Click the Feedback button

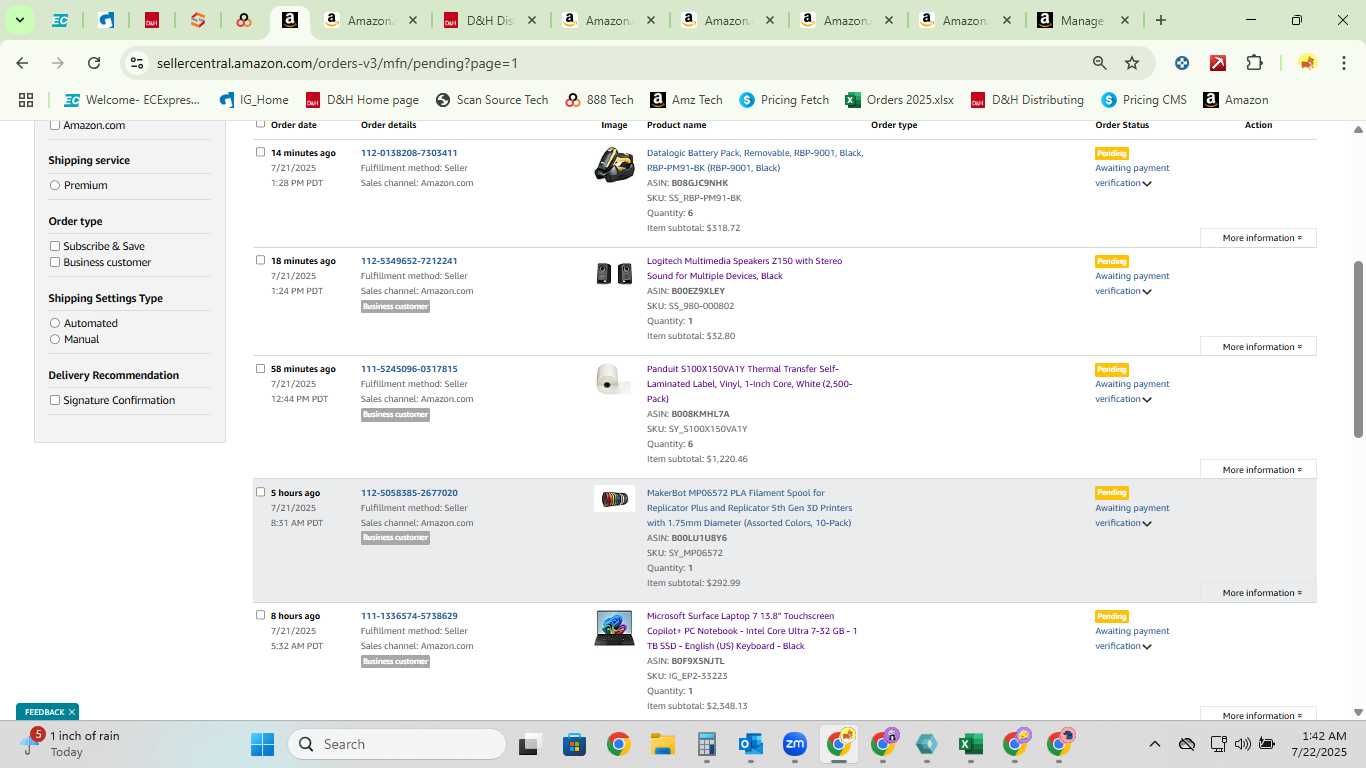point(44,712)
